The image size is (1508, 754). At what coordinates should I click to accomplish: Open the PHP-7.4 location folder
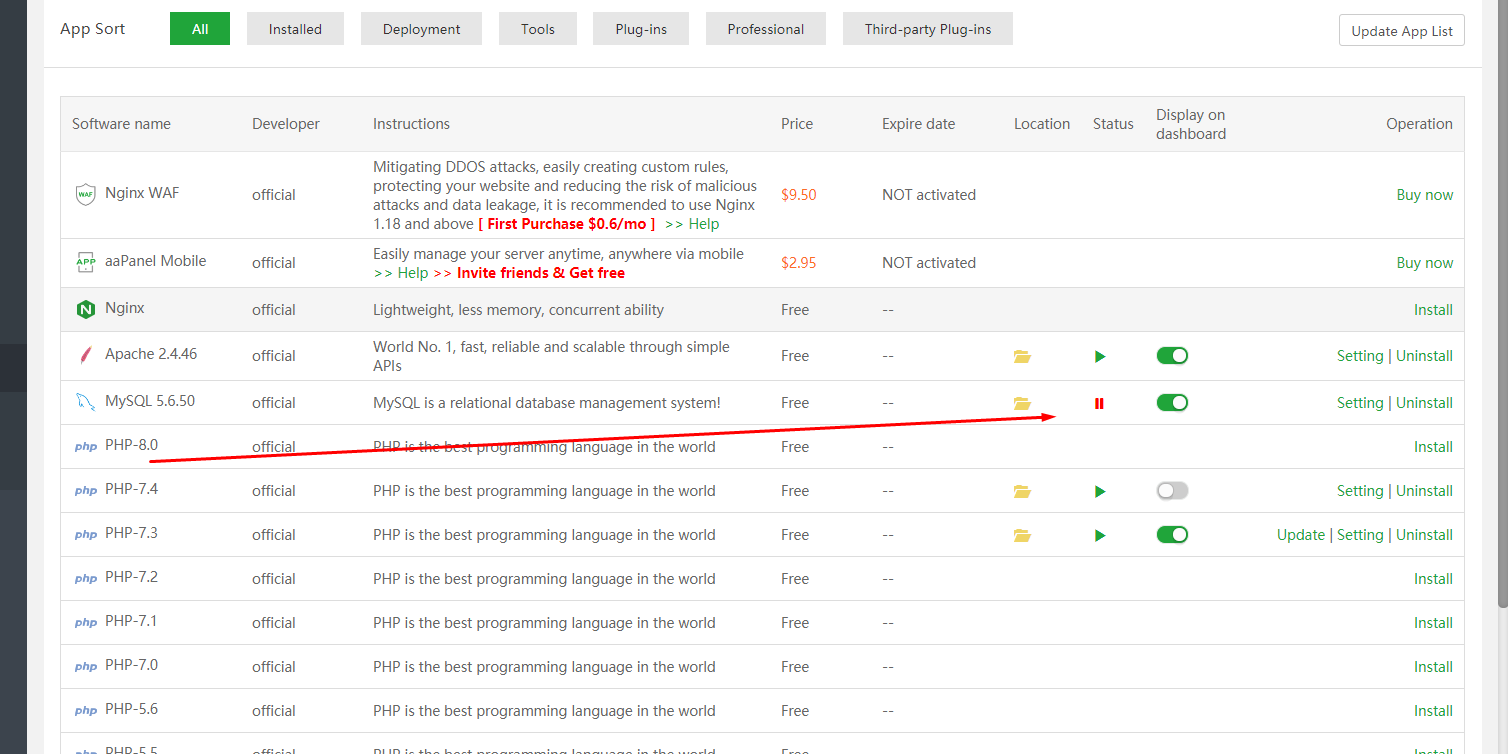(x=1022, y=491)
